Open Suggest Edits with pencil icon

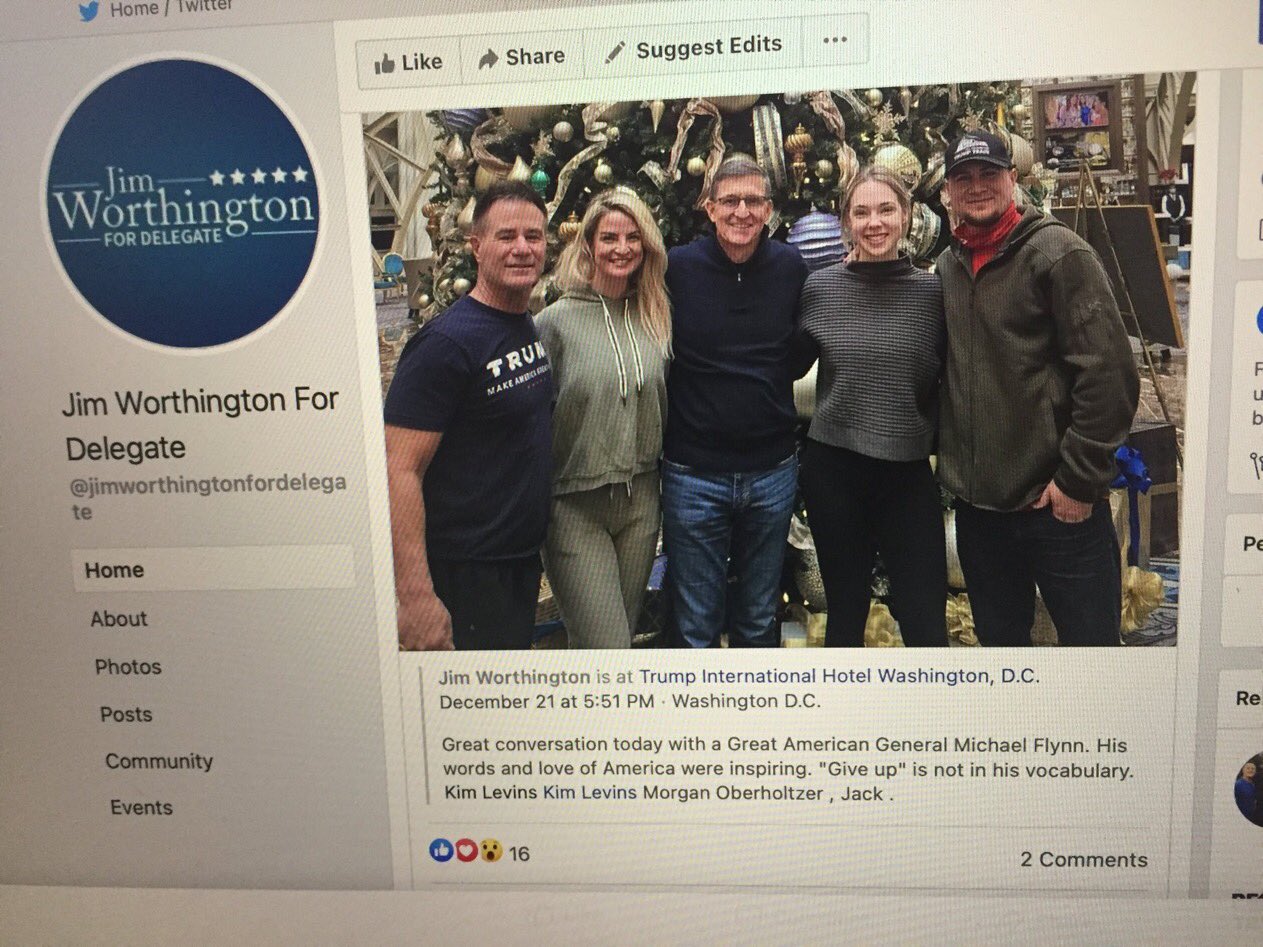pyautogui.click(x=693, y=49)
